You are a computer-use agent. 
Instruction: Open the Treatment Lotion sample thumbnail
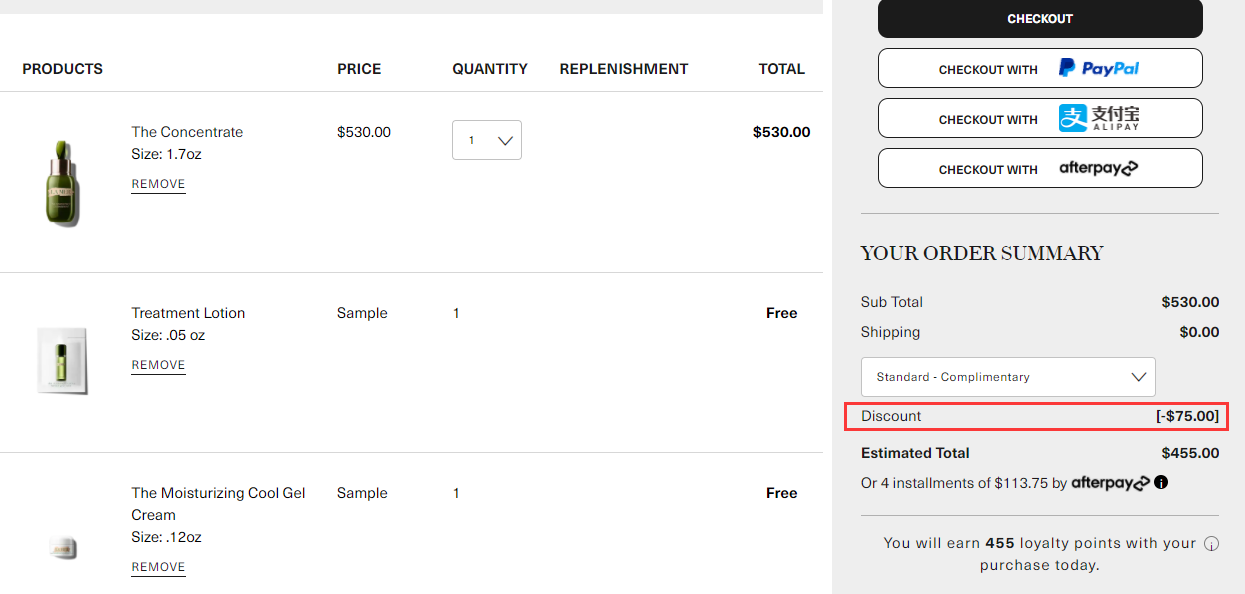click(x=62, y=360)
